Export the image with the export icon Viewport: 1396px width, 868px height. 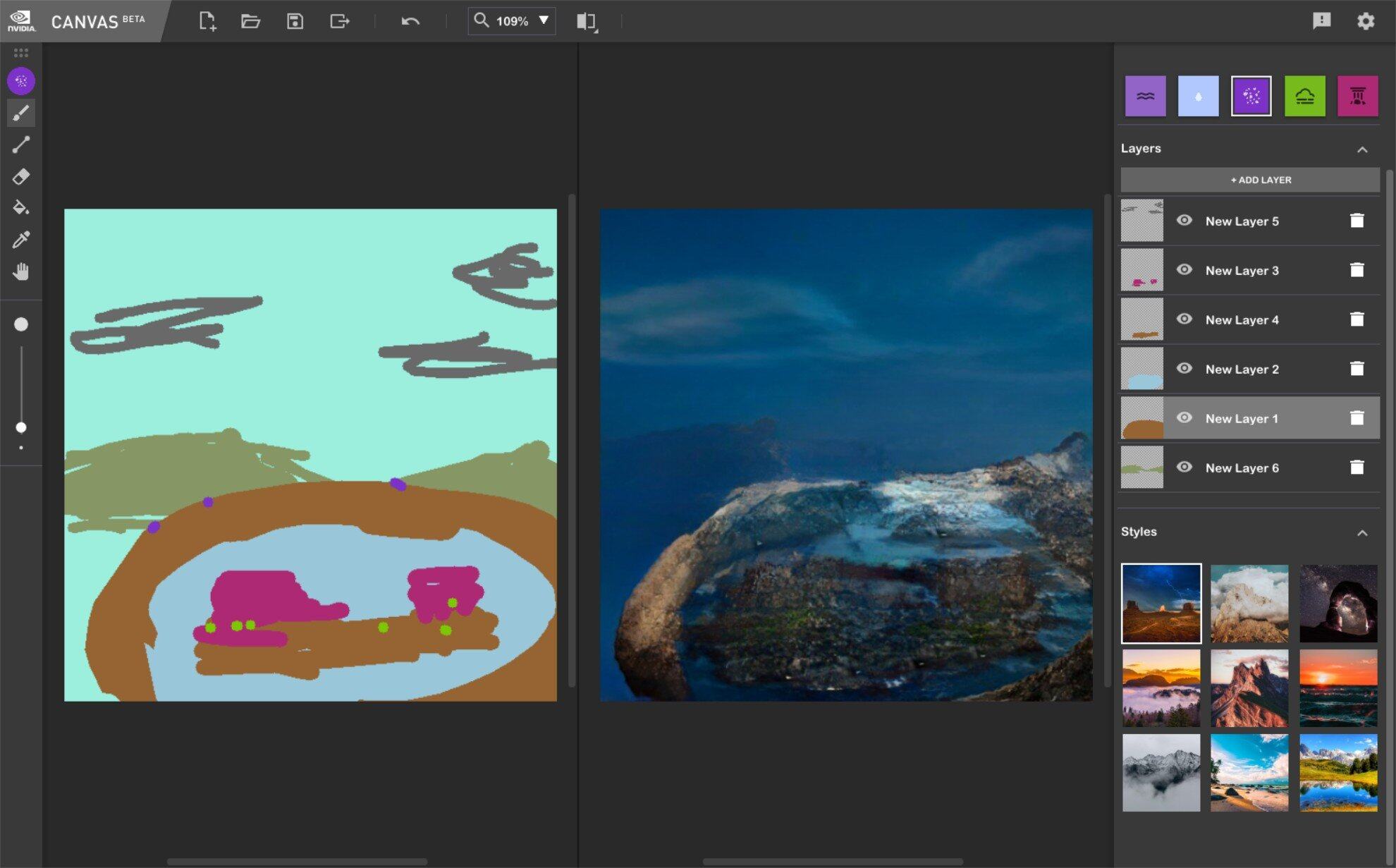pos(340,21)
